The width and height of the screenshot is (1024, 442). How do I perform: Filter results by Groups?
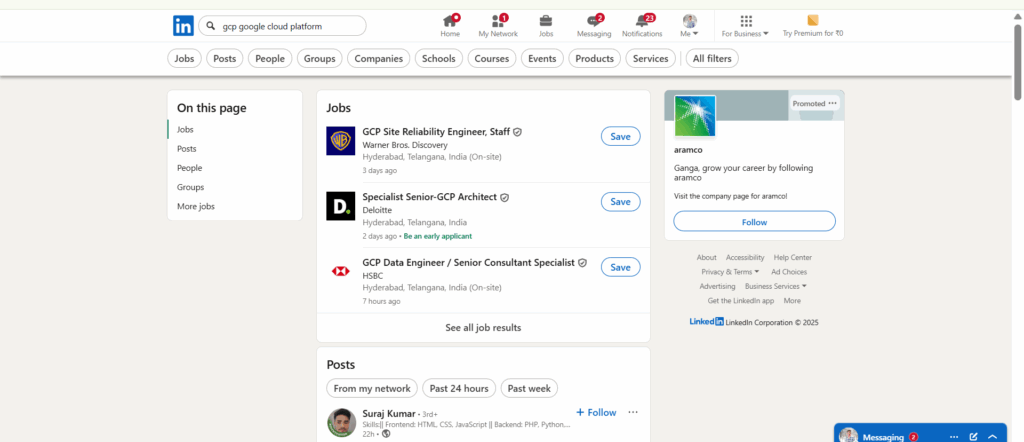tap(319, 59)
